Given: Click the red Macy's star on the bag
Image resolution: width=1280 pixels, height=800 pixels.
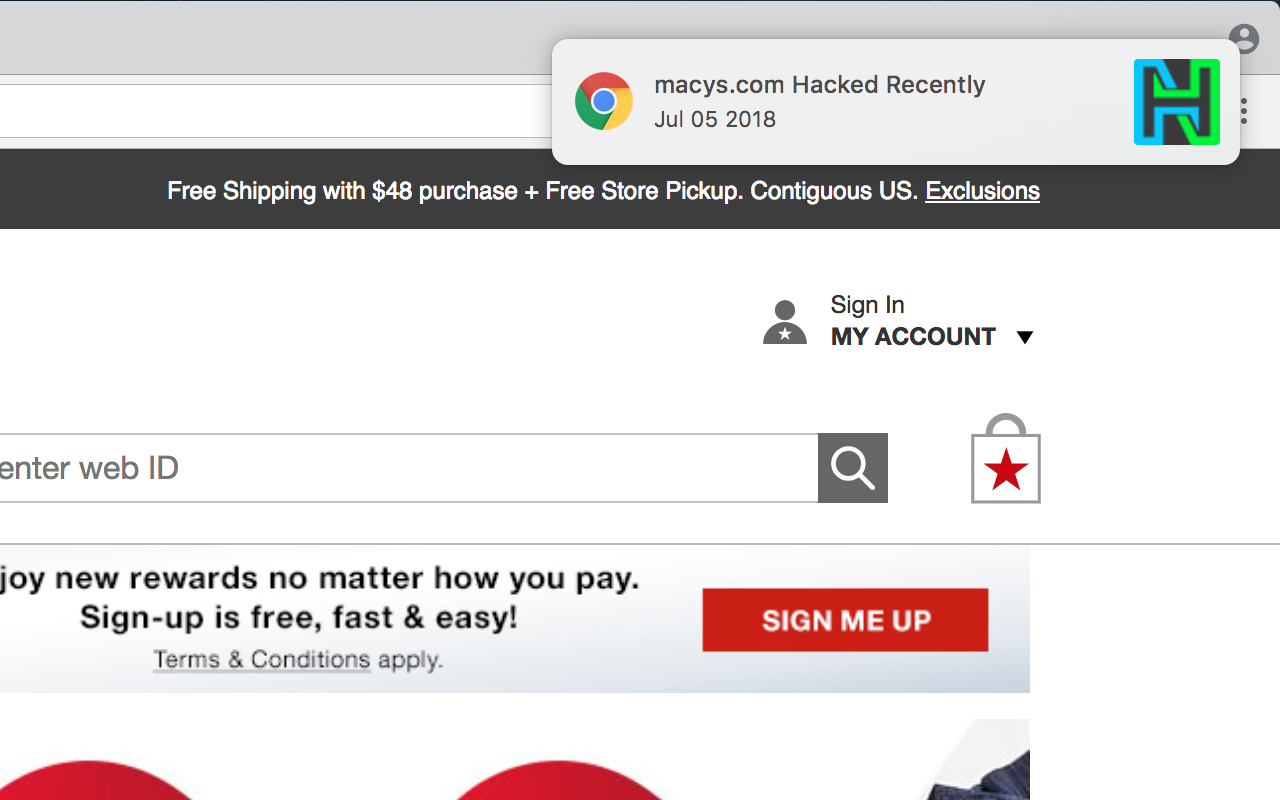Looking at the screenshot, I should point(1005,470).
